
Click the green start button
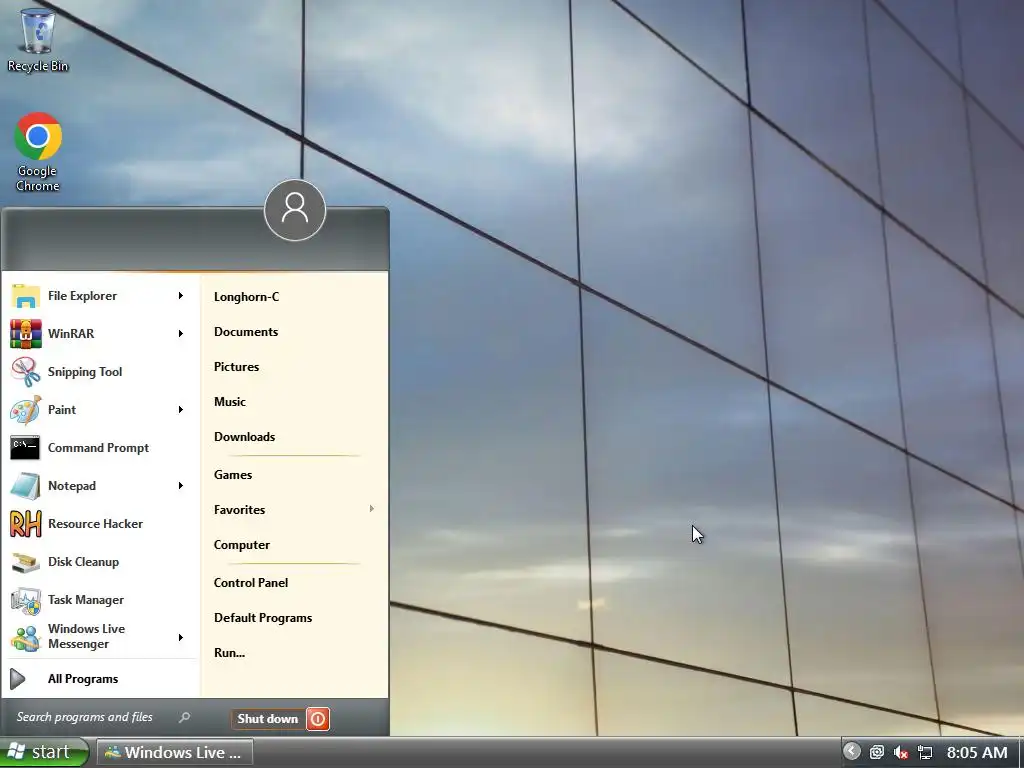44,752
